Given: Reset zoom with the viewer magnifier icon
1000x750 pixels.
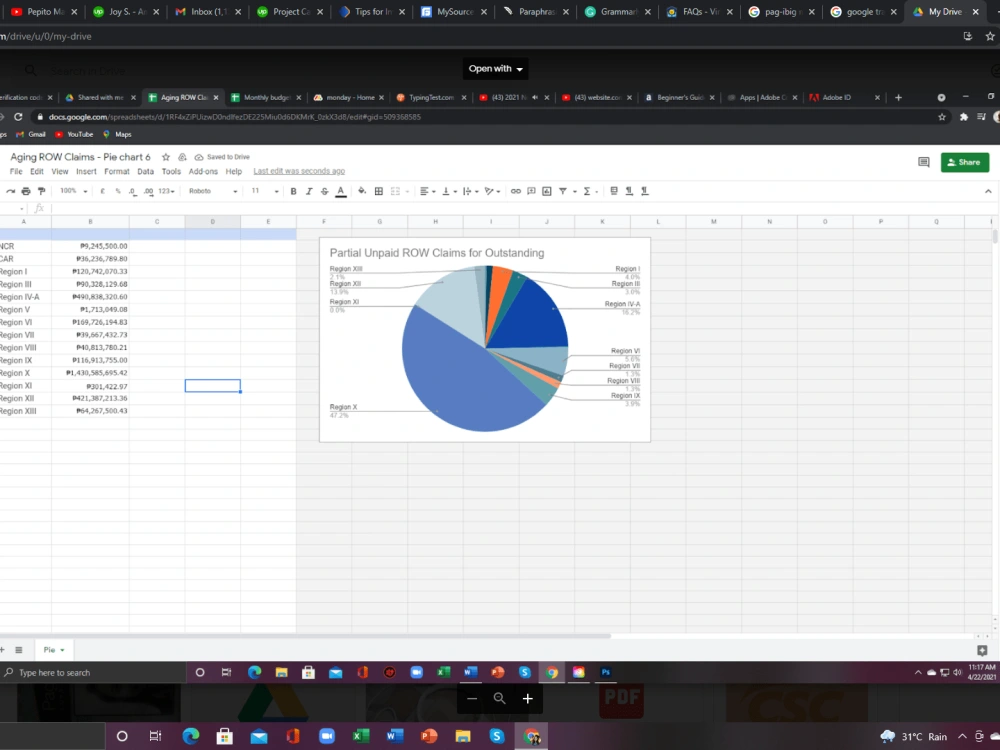Looking at the screenshot, I should tap(499, 698).
